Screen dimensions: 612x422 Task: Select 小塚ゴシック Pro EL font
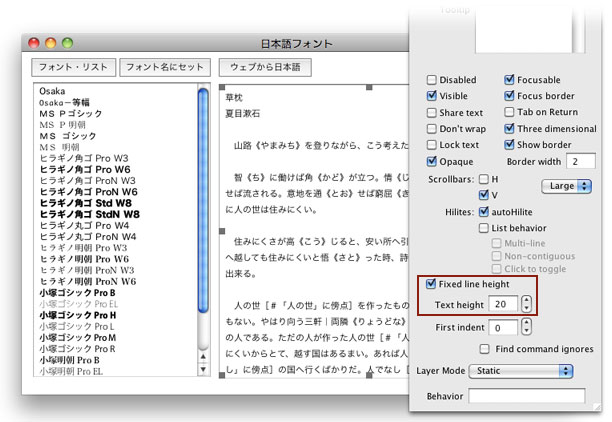click(78, 304)
